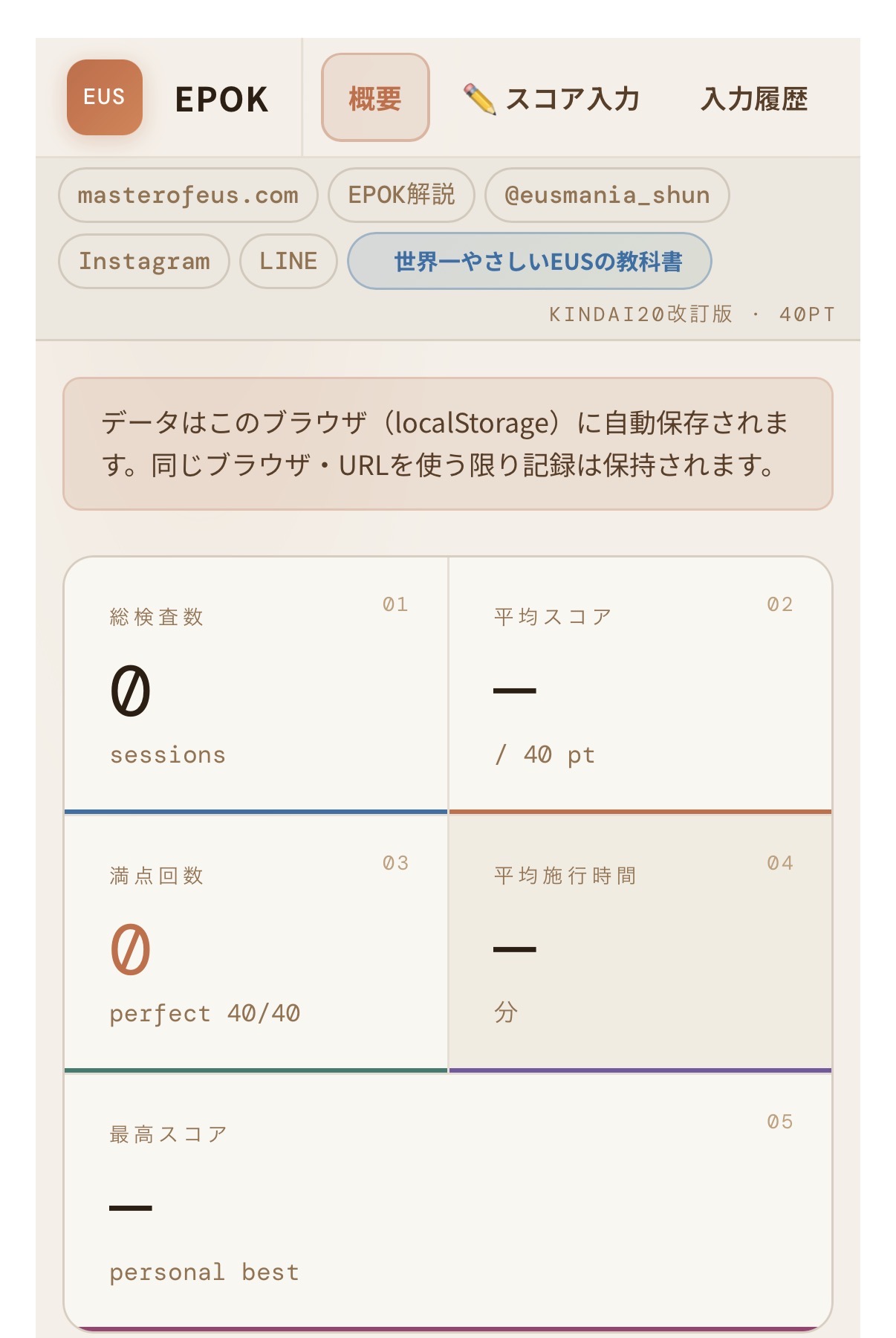
Task: Click the pencil icon beside スコア入力
Action: [479, 99]
